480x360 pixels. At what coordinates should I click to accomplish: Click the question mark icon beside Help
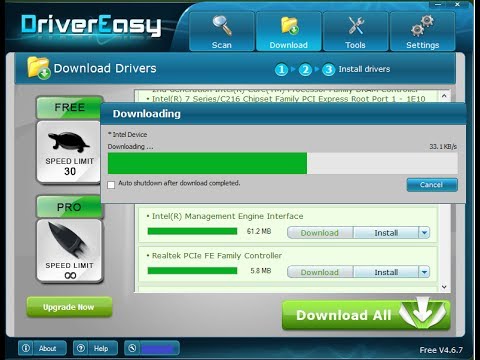[81, 348]
